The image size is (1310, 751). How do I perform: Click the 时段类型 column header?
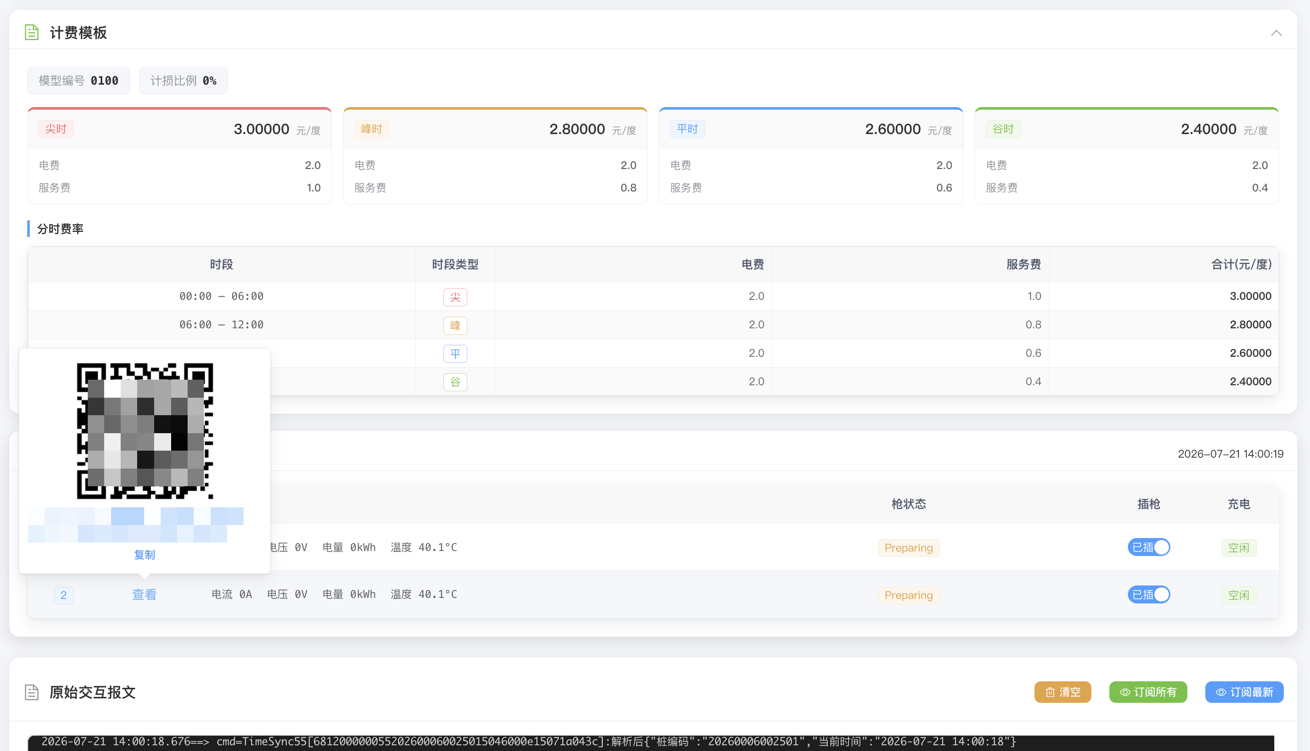pos(455,265)
